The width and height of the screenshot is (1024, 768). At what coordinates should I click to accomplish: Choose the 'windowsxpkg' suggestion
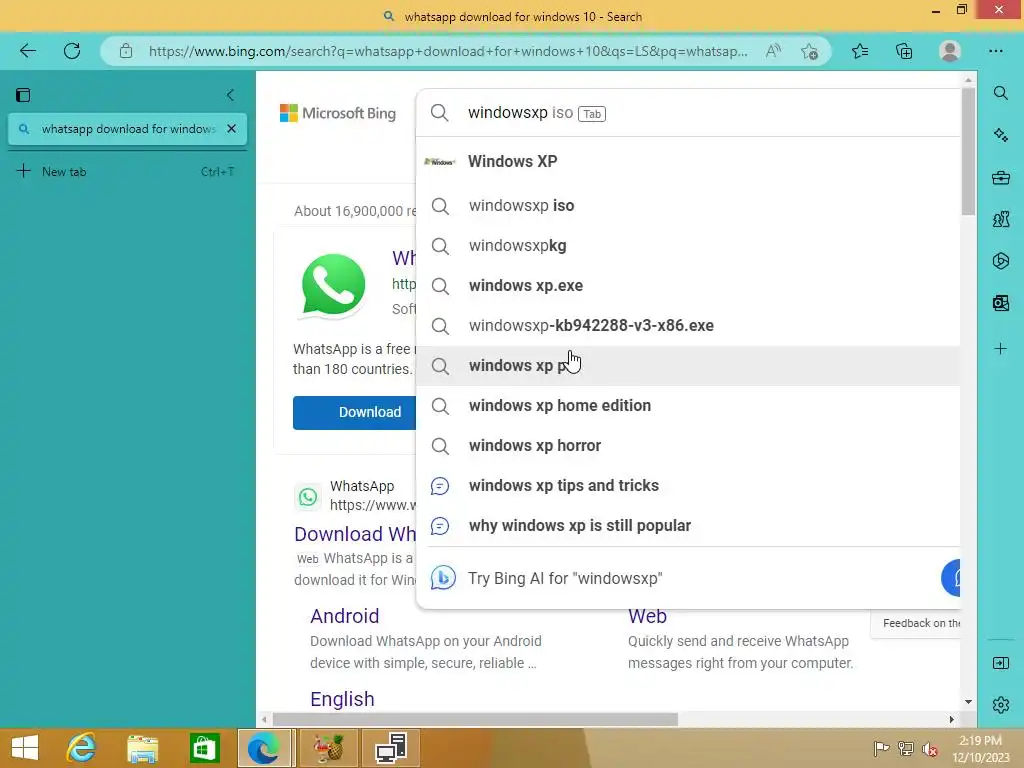click(688, 246)
